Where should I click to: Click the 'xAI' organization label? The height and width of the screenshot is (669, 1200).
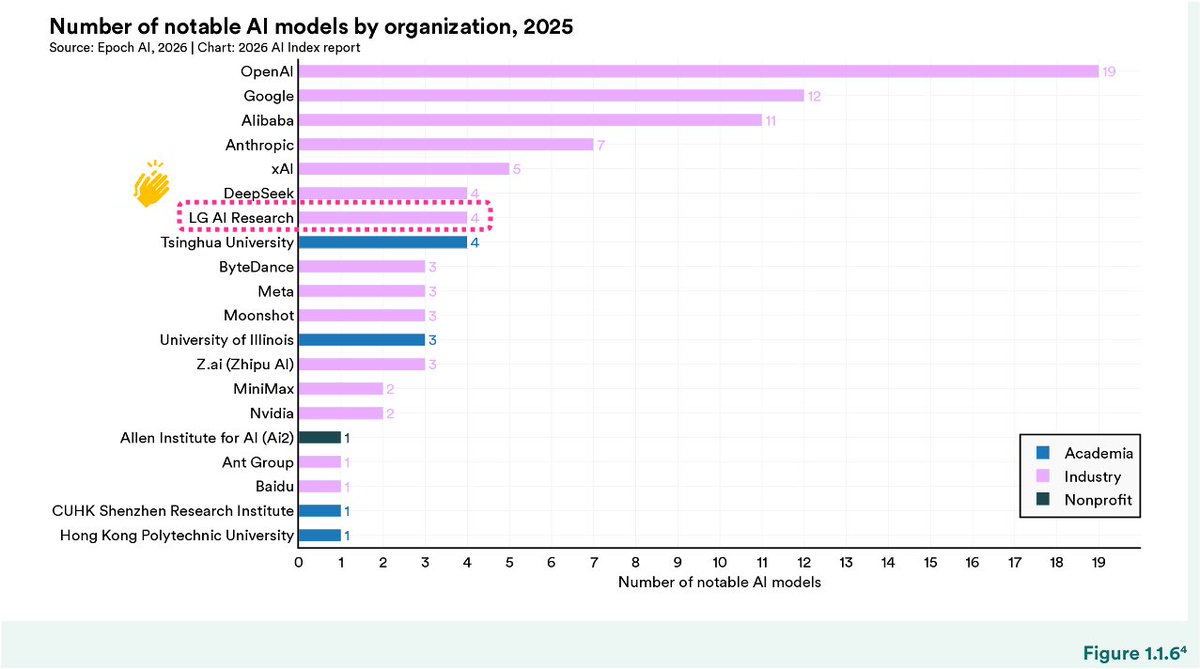tap(281, 169)
